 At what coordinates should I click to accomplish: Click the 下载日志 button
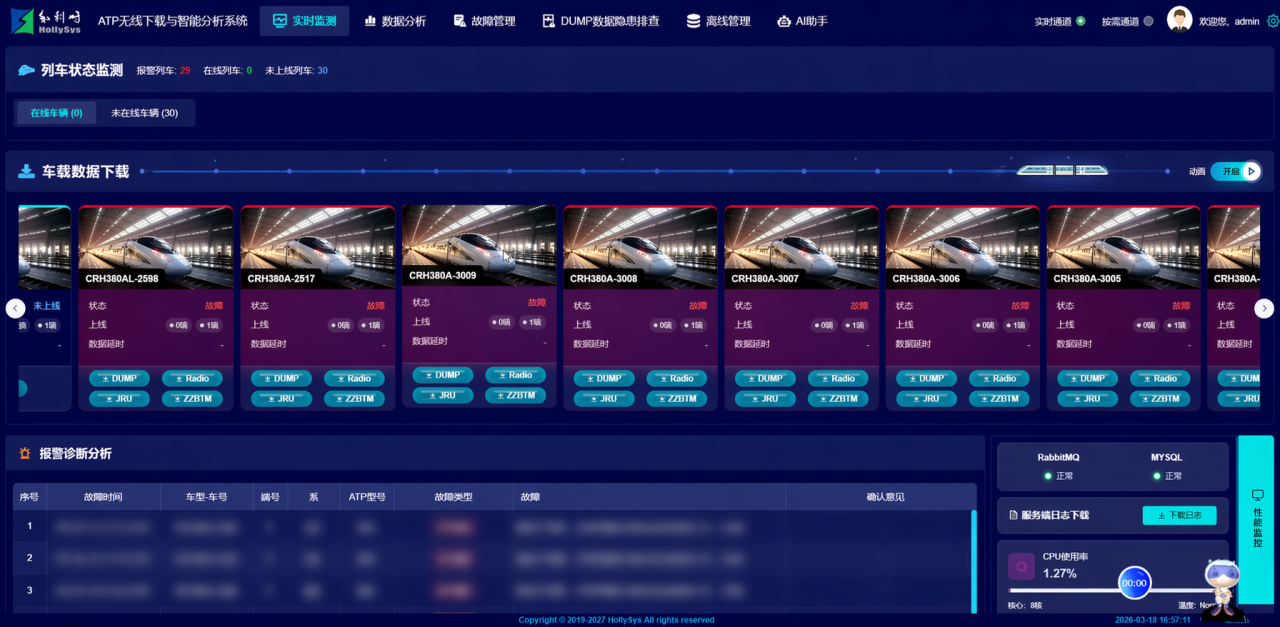click(x=1179, y=515)
